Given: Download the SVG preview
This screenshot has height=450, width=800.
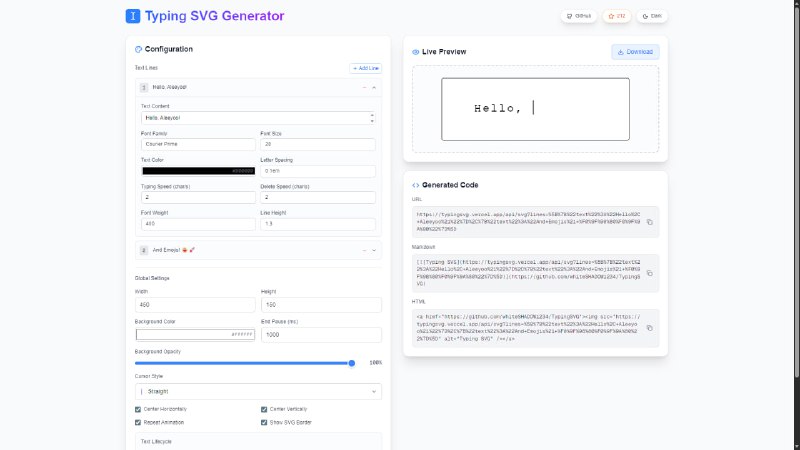Looking at the screenshot, I should [635, 51].
